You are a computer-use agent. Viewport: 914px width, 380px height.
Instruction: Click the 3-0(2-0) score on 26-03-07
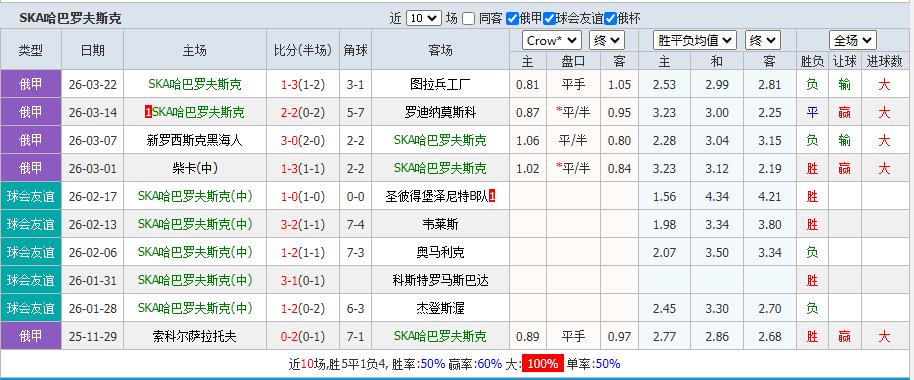tap(303, 140)
